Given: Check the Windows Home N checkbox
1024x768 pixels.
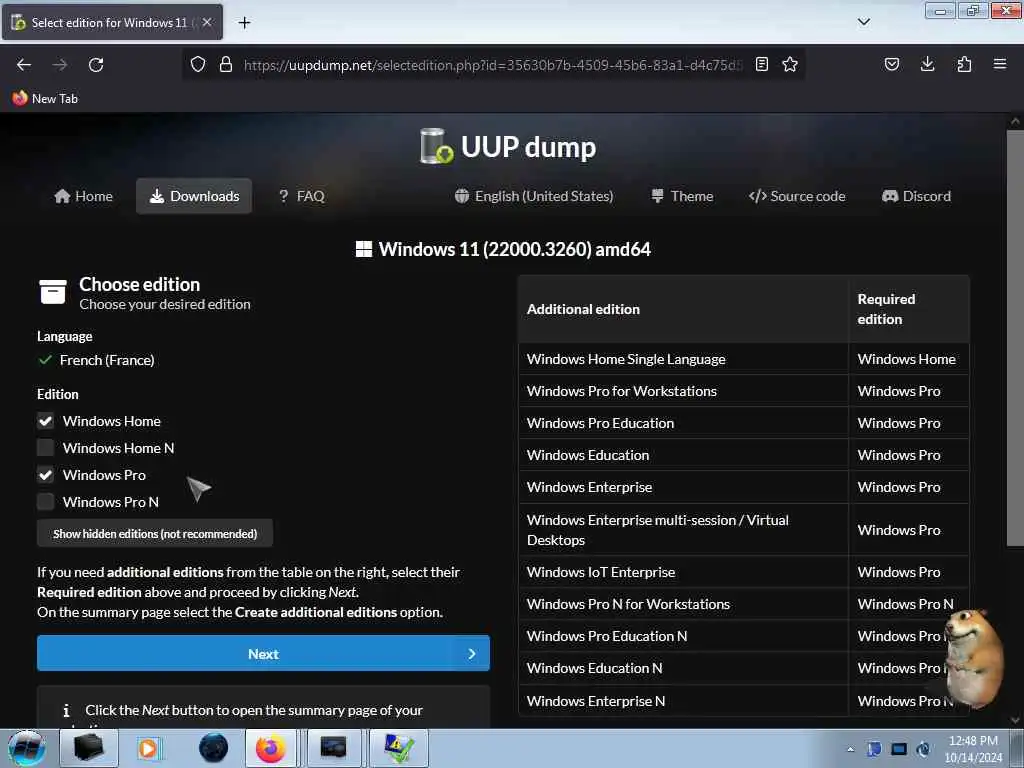Looking at the screenshot, I should coord(45,448).
